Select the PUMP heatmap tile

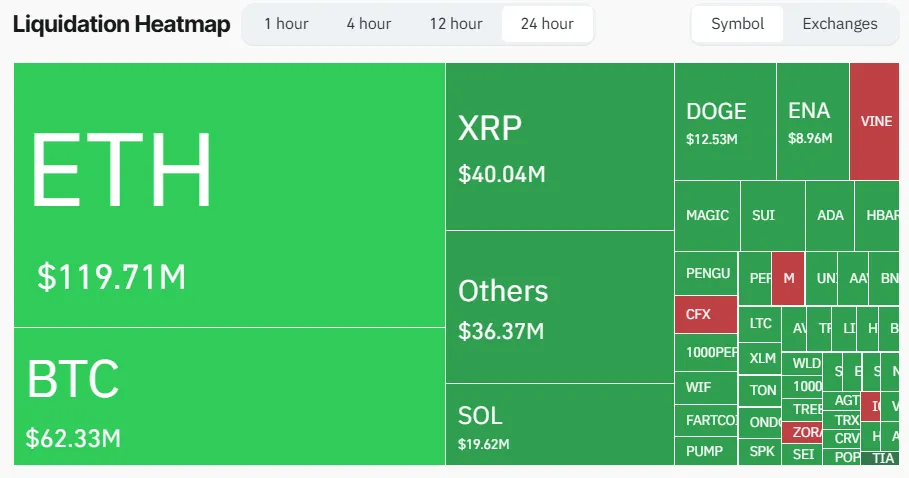pos(705,451)
